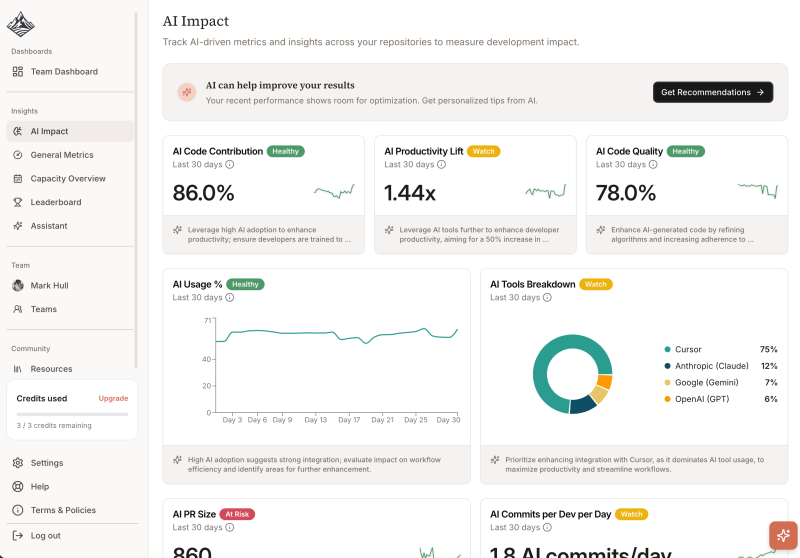This screenshot has width=800, height=558.
Task: Click the info icon under AI Tools Breakdown
Action: [547, 297]
